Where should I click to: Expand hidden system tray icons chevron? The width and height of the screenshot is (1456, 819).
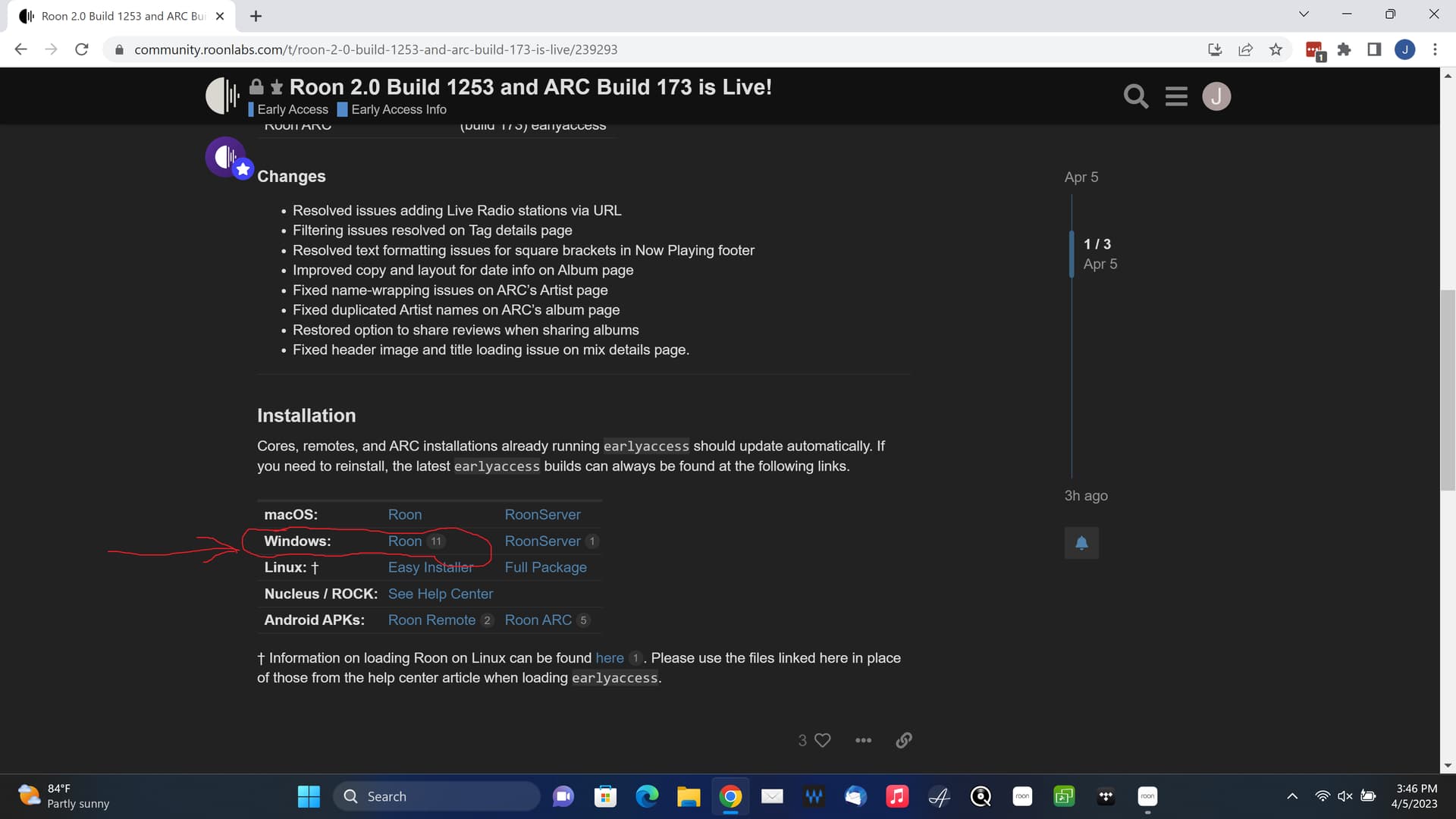pos(1292,796)
